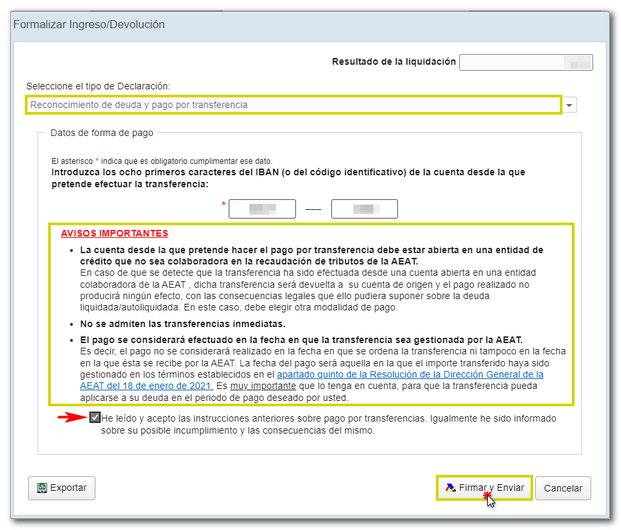Open the declaration type dropdown arrow
Screen dimensions: 621x530
pos(570,105)
